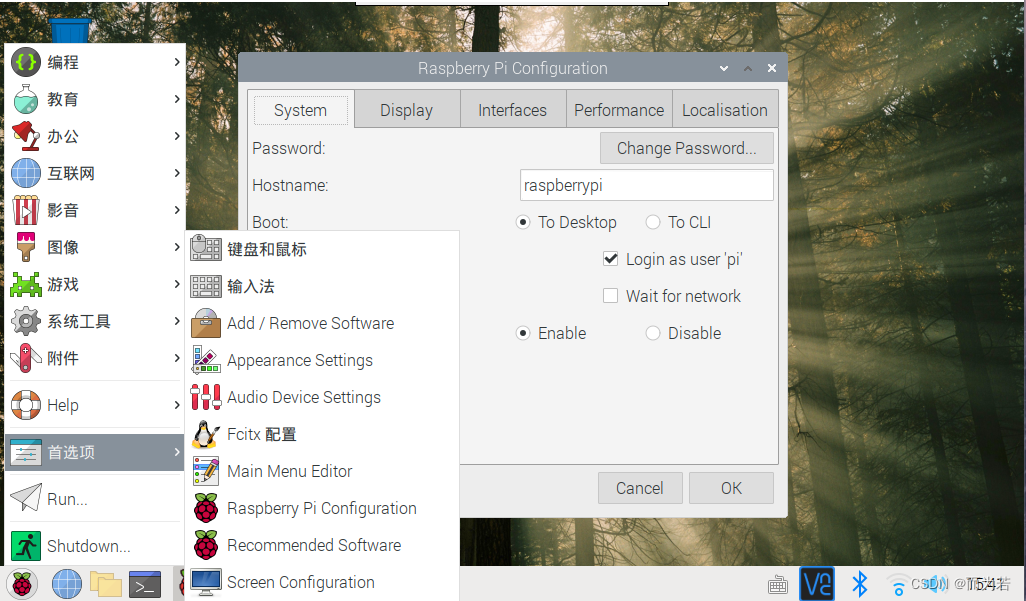Click Recommended Software raspberry icon
The image size is (1026, 601).
[x=206, y=545]
